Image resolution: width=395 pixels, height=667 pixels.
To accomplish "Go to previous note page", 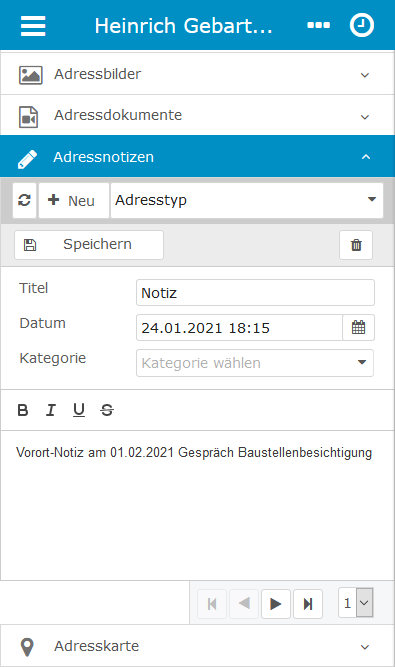I will [x=244, y=604].
